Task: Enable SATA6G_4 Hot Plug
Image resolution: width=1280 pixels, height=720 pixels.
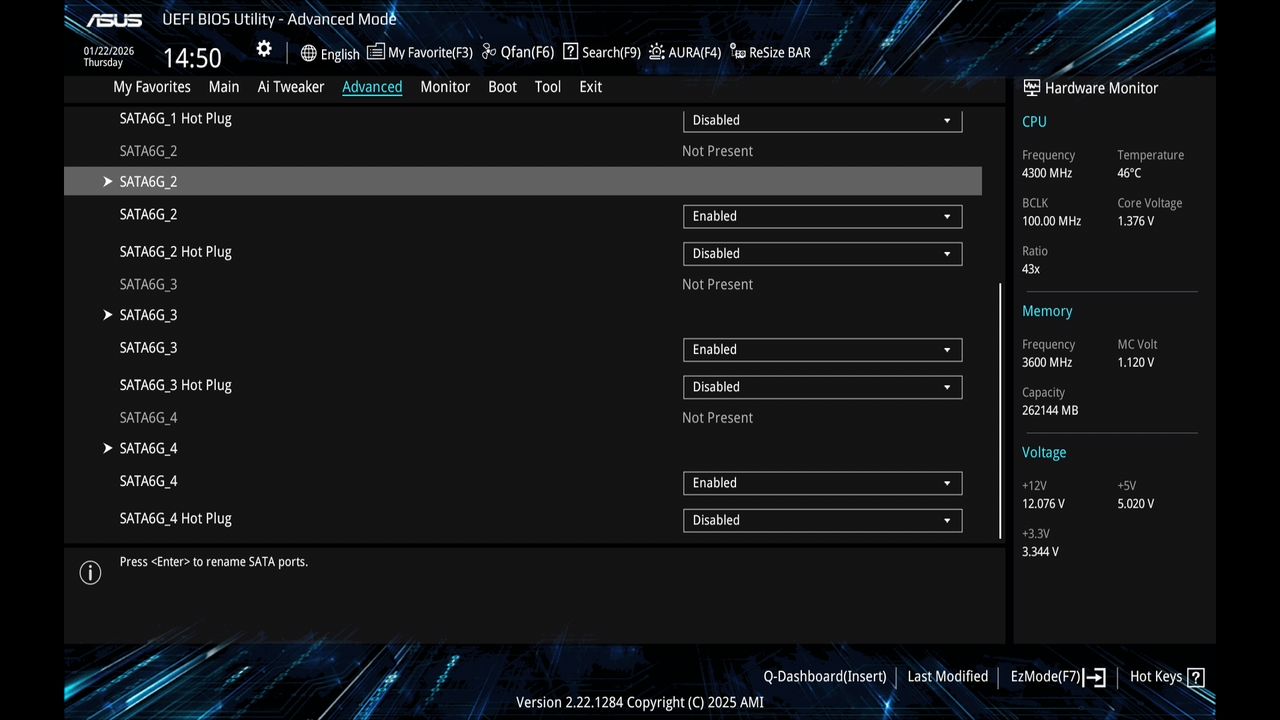Action: pos(821,520)
